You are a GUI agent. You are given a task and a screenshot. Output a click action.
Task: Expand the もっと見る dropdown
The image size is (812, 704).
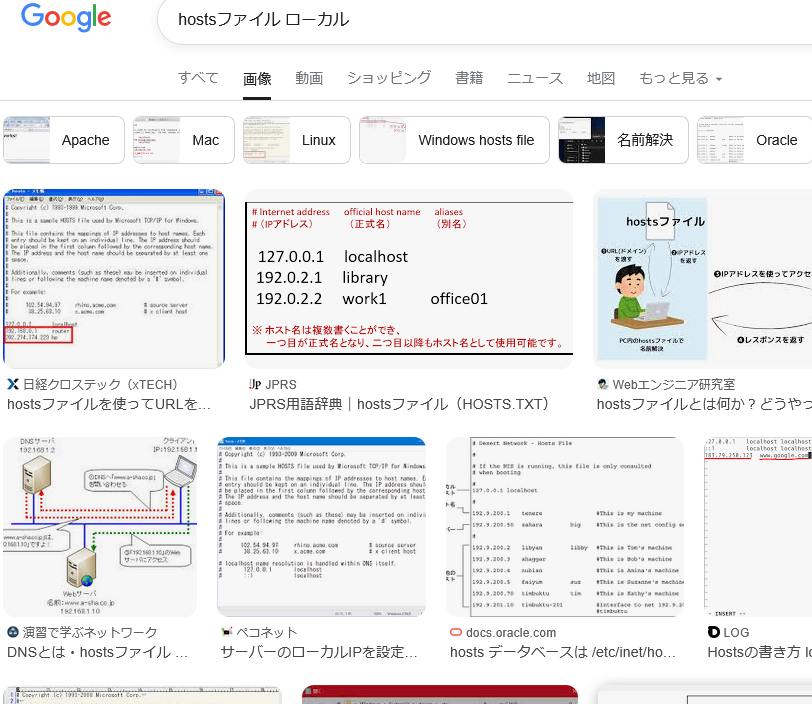[x=680, y=78]
